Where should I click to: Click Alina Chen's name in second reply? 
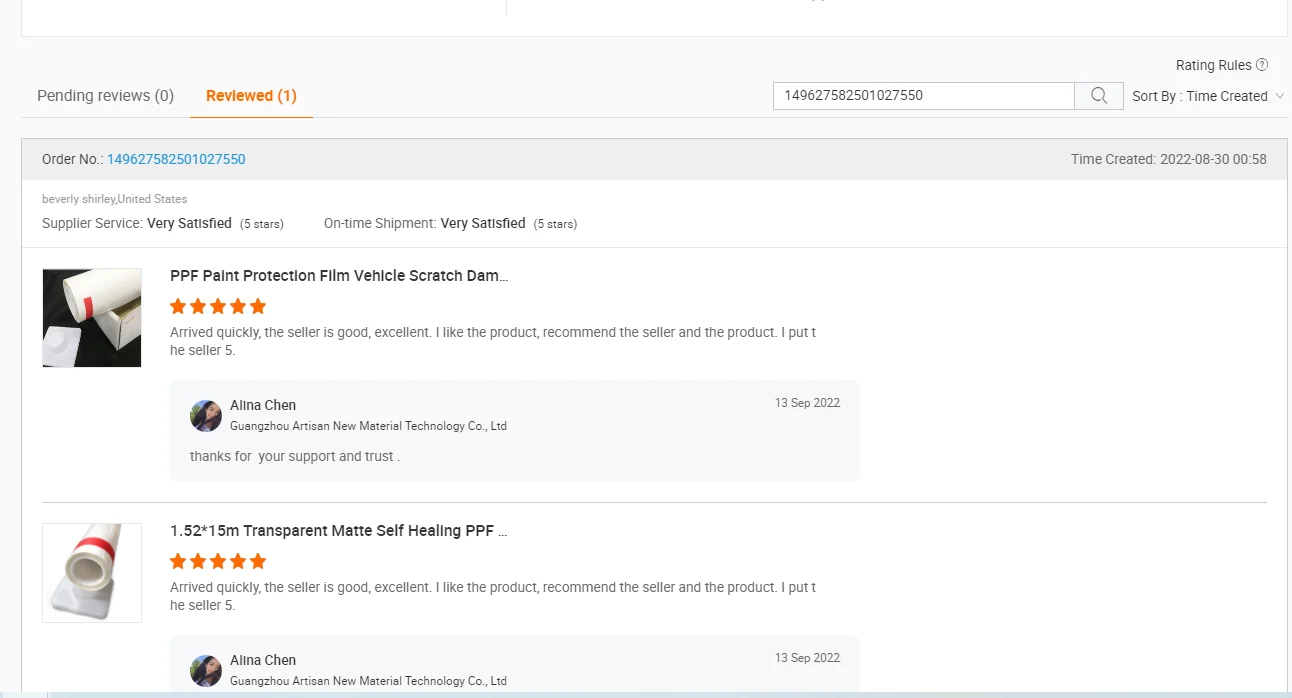click(x=263, y=660)
